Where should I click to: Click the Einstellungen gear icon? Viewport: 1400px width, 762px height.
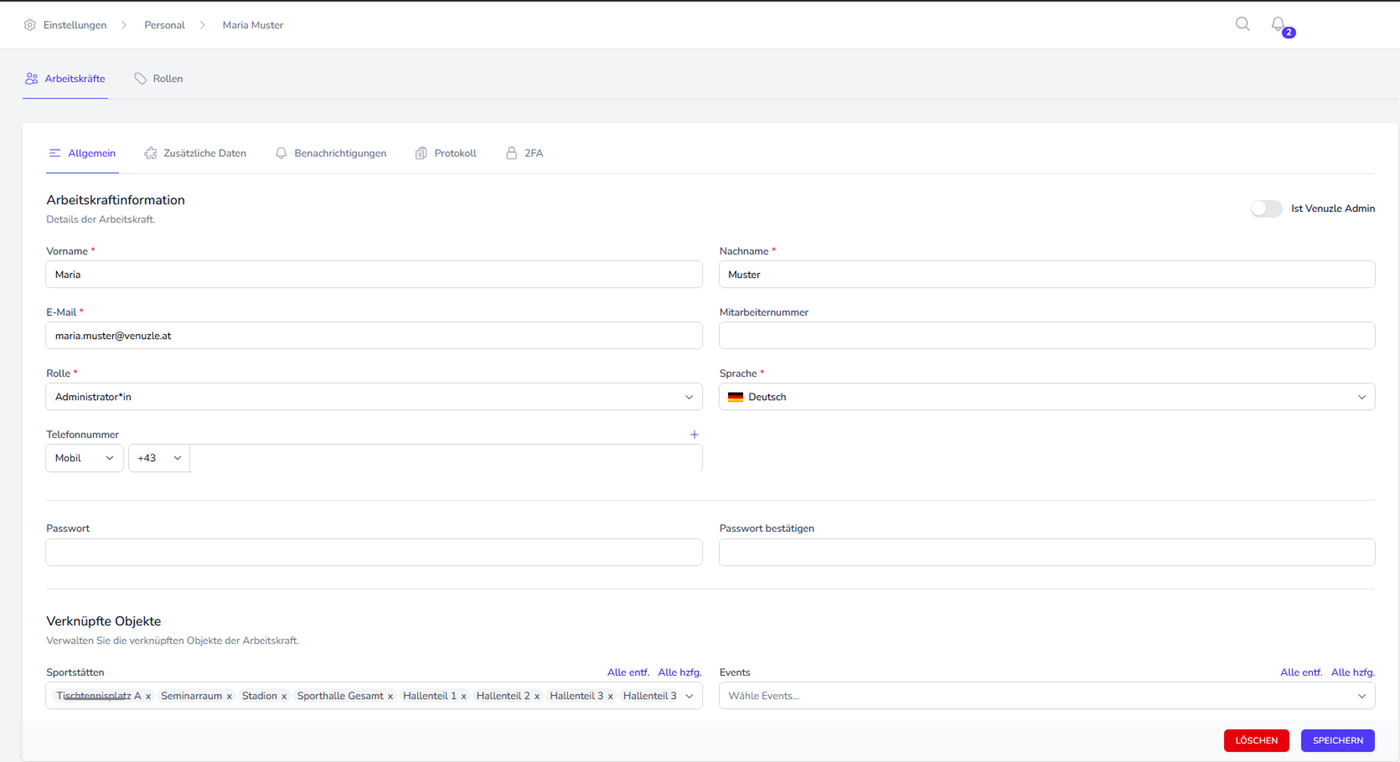(30, 25)
